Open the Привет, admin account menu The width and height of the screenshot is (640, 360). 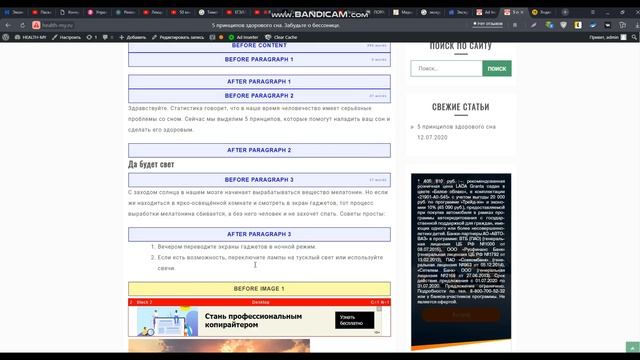point(607,37)
